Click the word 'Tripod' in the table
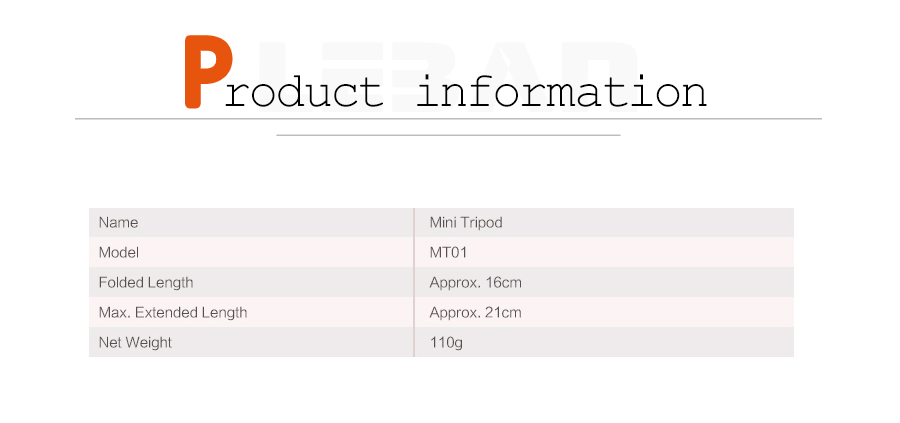 click(482, 222)
